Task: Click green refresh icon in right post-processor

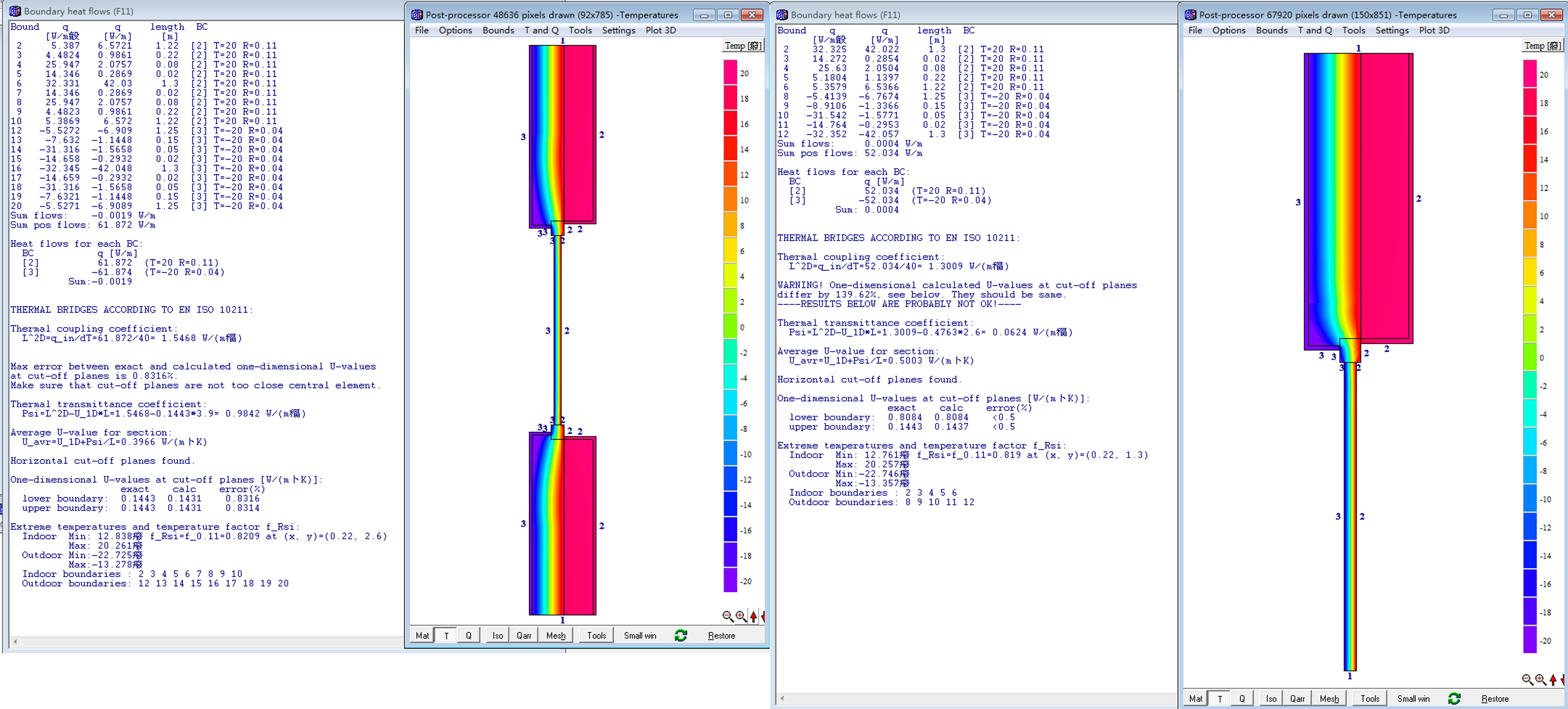Action: pos(1454,699)
